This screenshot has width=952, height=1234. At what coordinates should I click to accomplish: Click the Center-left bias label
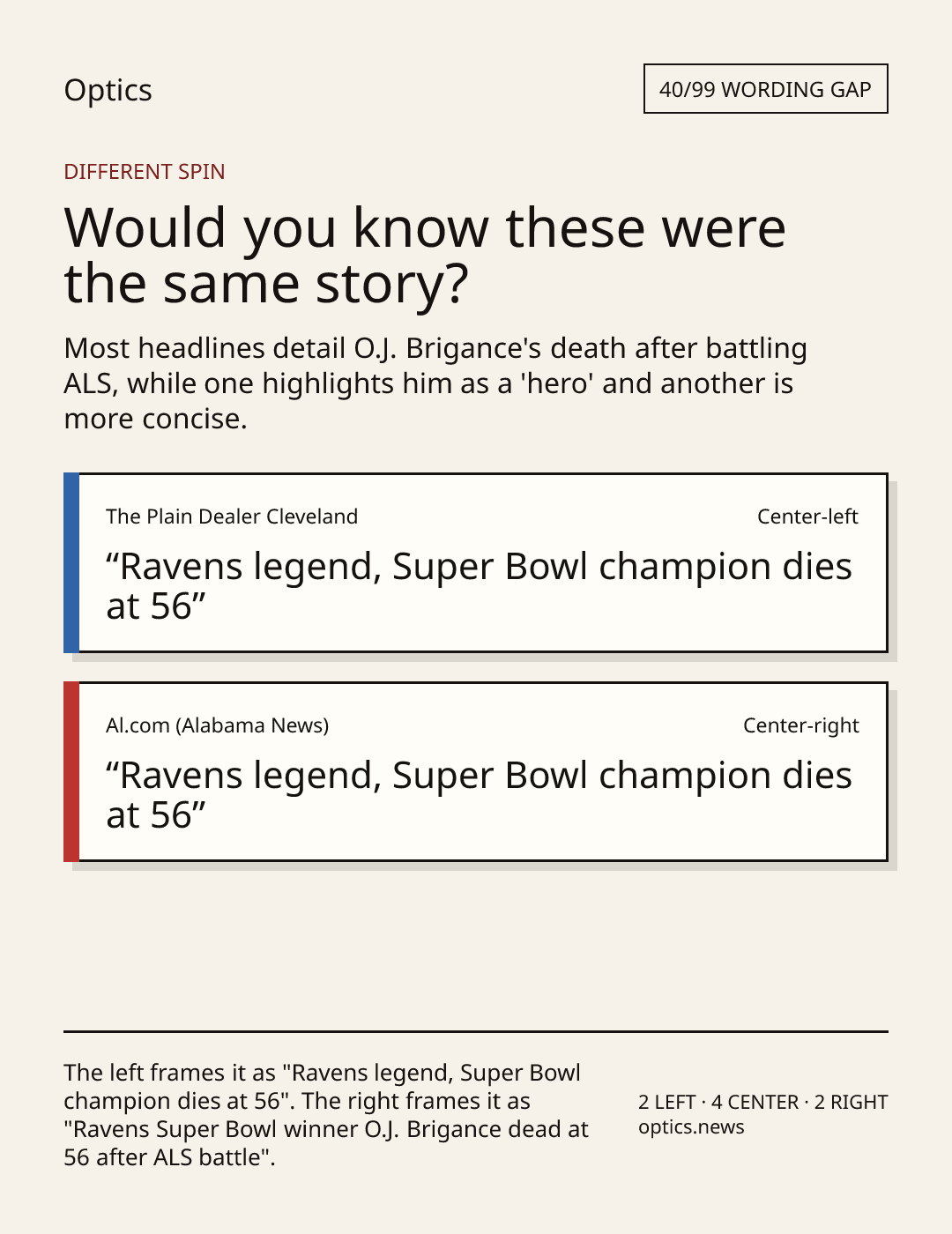pyautogui.click(x=807, y=517)
